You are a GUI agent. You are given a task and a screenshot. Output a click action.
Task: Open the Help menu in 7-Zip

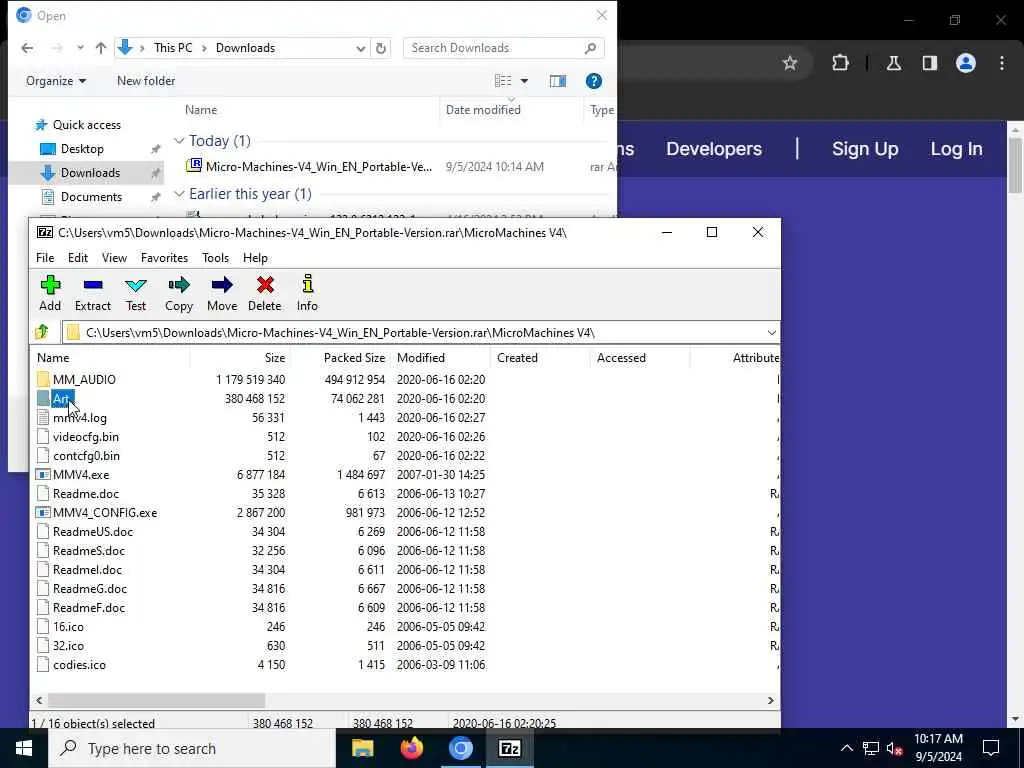pyautogui.click(x=255, y=258)
